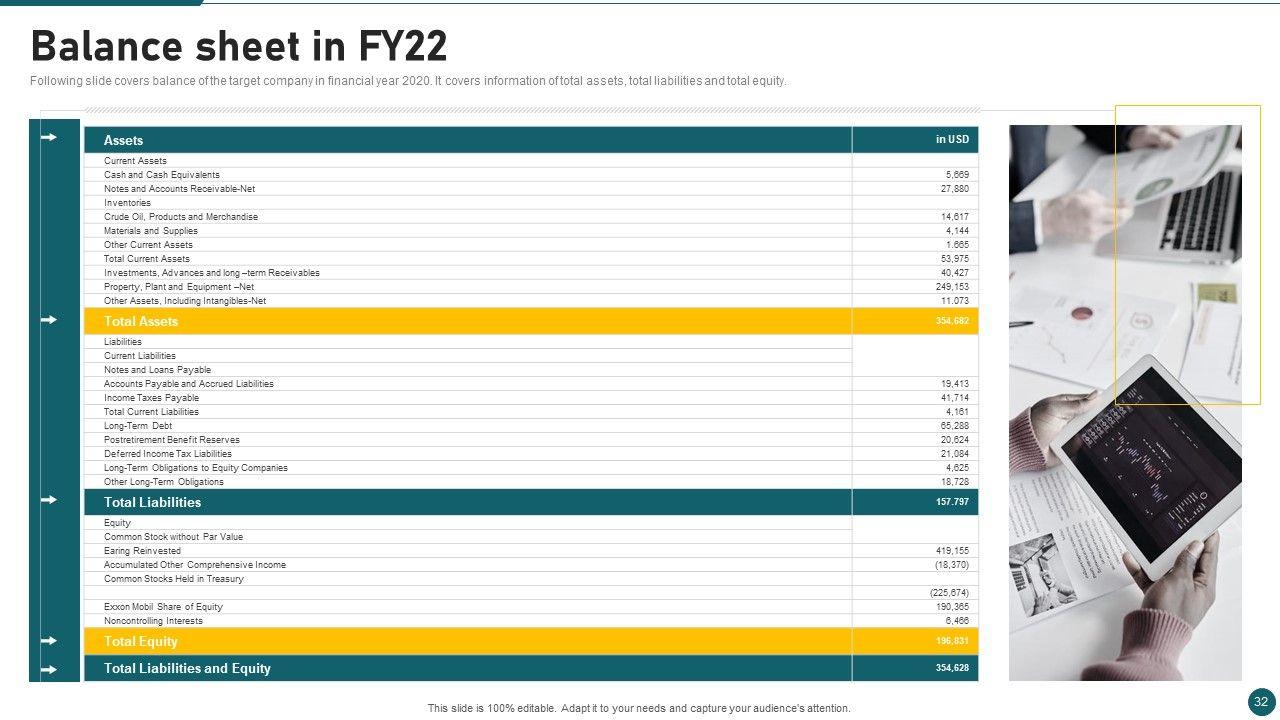This screenshot has width=1280, height=720.
Task: Click arrow next to Total Liabilities and Equity
Action: (x=48, y=669)
